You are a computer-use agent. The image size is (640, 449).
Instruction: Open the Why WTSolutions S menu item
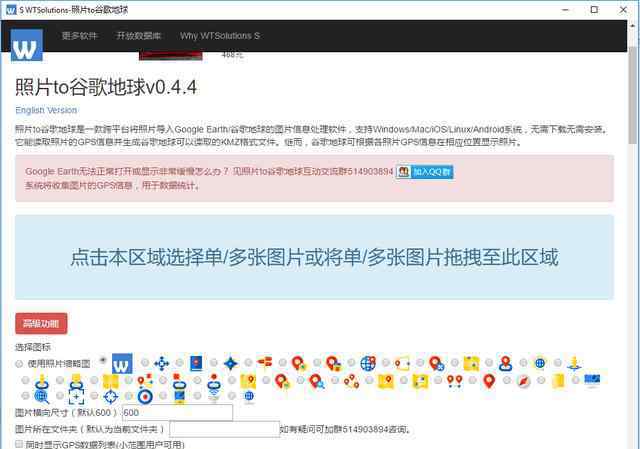(x=220, y=36)
